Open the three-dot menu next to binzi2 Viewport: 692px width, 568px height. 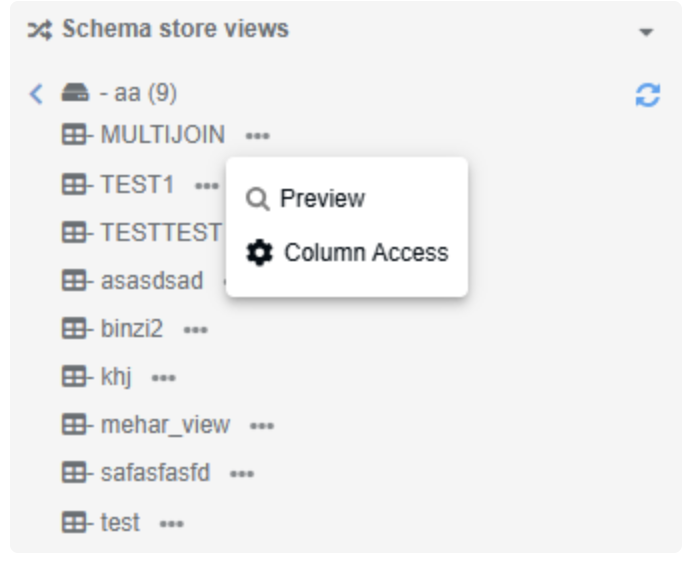pos(195,329)
